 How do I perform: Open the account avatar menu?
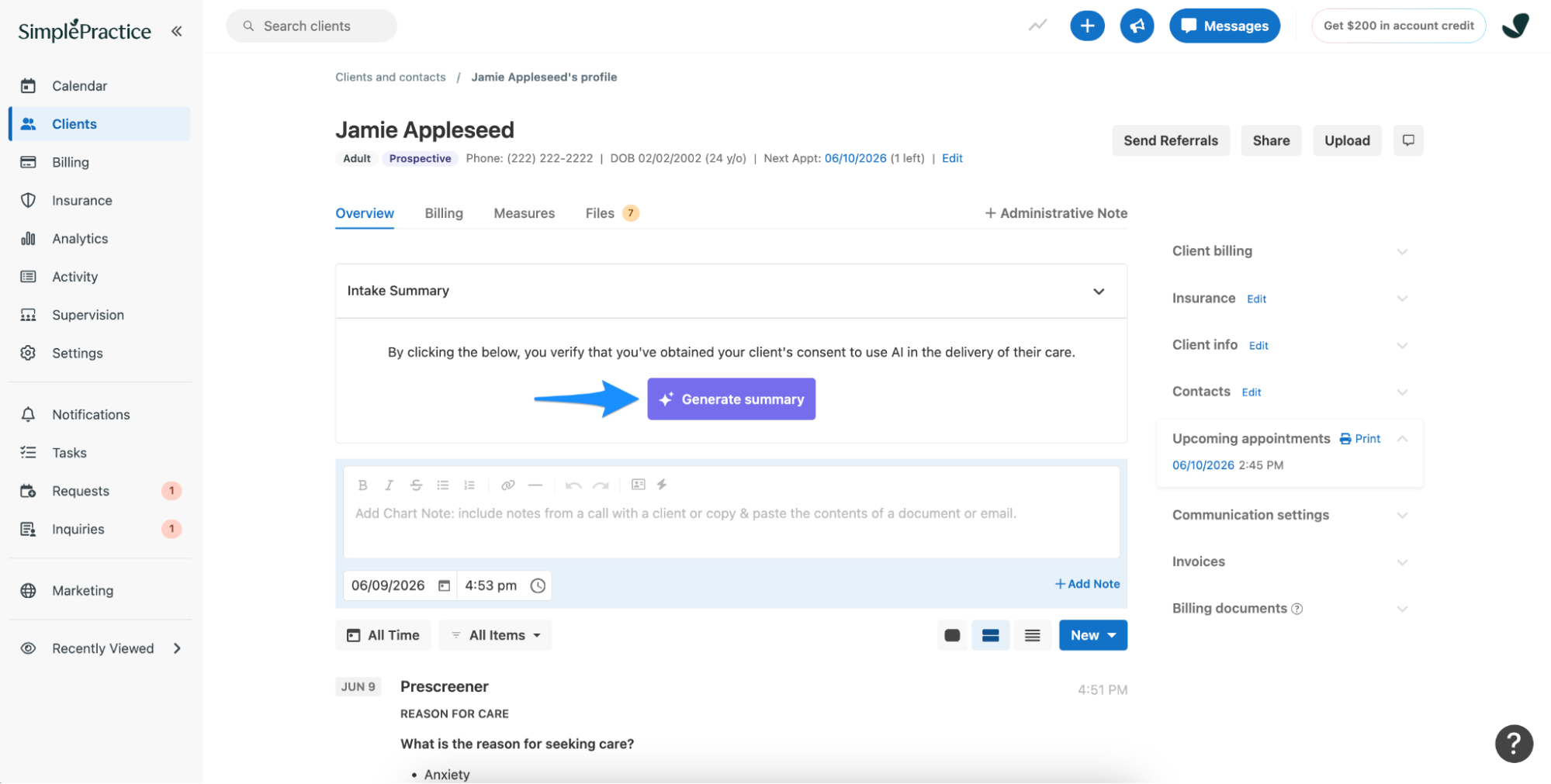pos(1515,26)
